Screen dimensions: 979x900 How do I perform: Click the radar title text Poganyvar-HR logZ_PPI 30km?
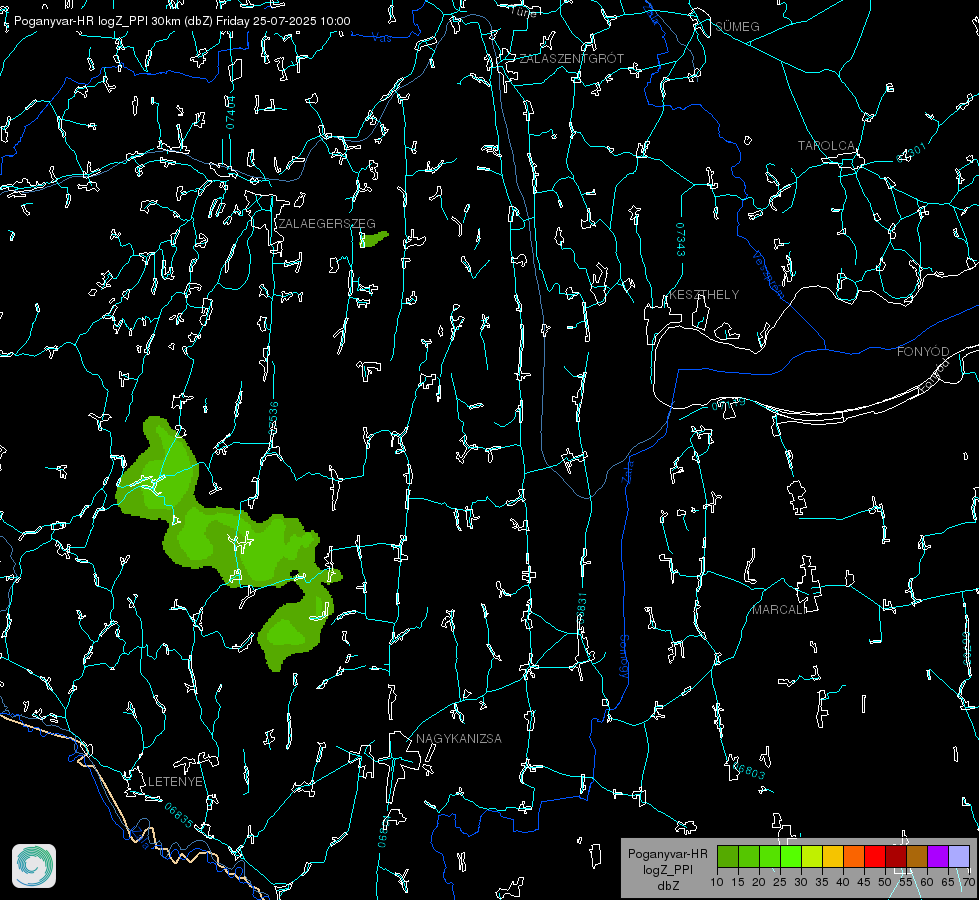coord(97,21)
